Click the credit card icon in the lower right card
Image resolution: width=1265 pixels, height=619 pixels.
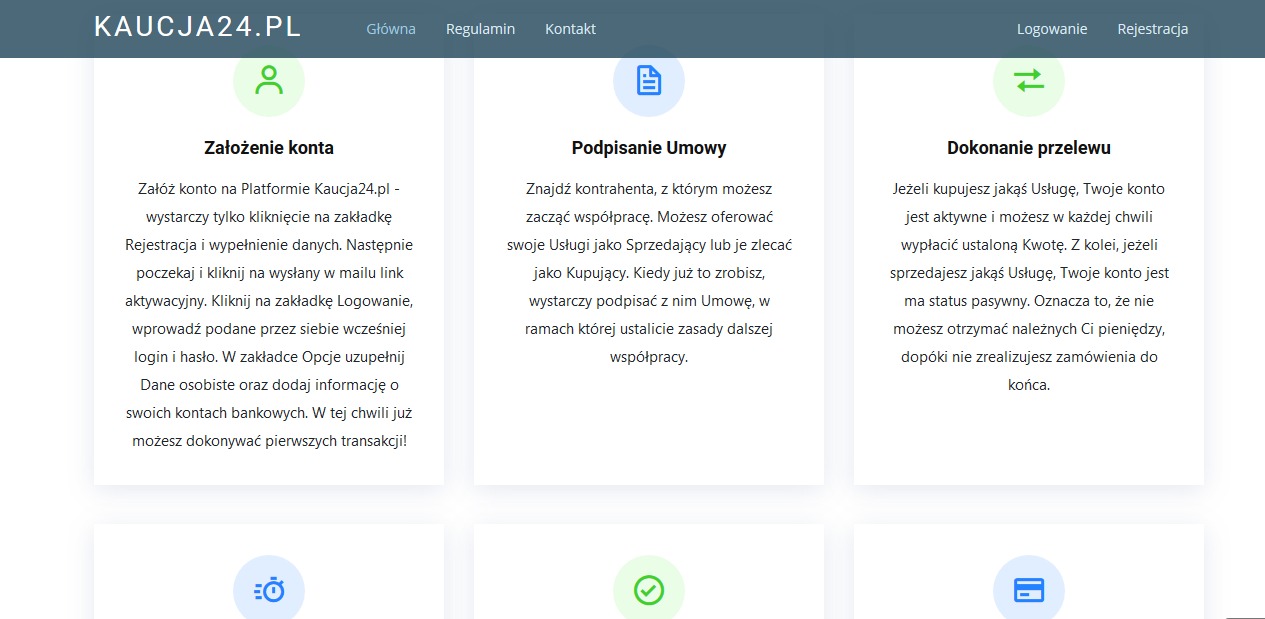tap(1029, 590)
